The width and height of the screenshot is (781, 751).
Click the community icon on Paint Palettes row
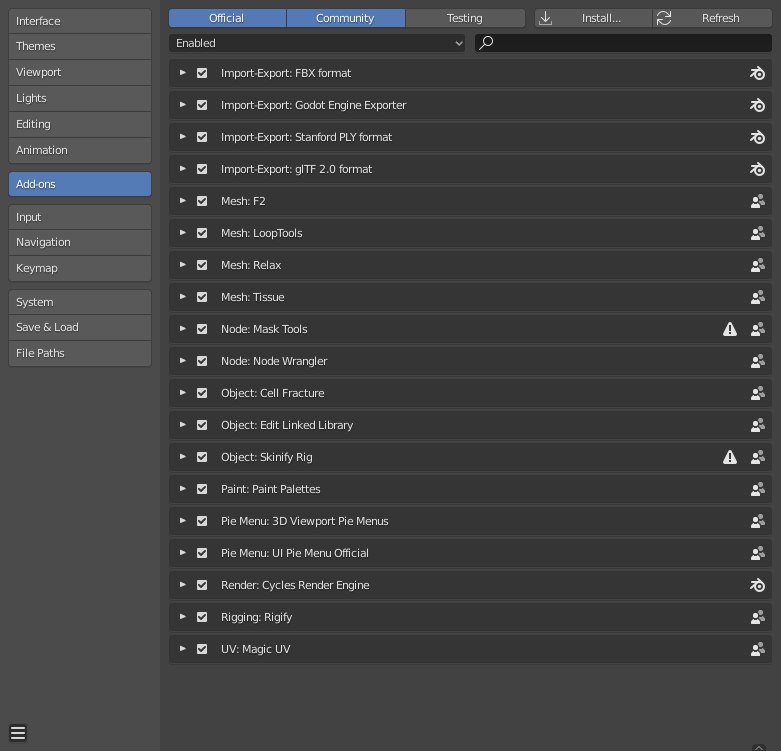pyautogui.click(x=758, y=489)
